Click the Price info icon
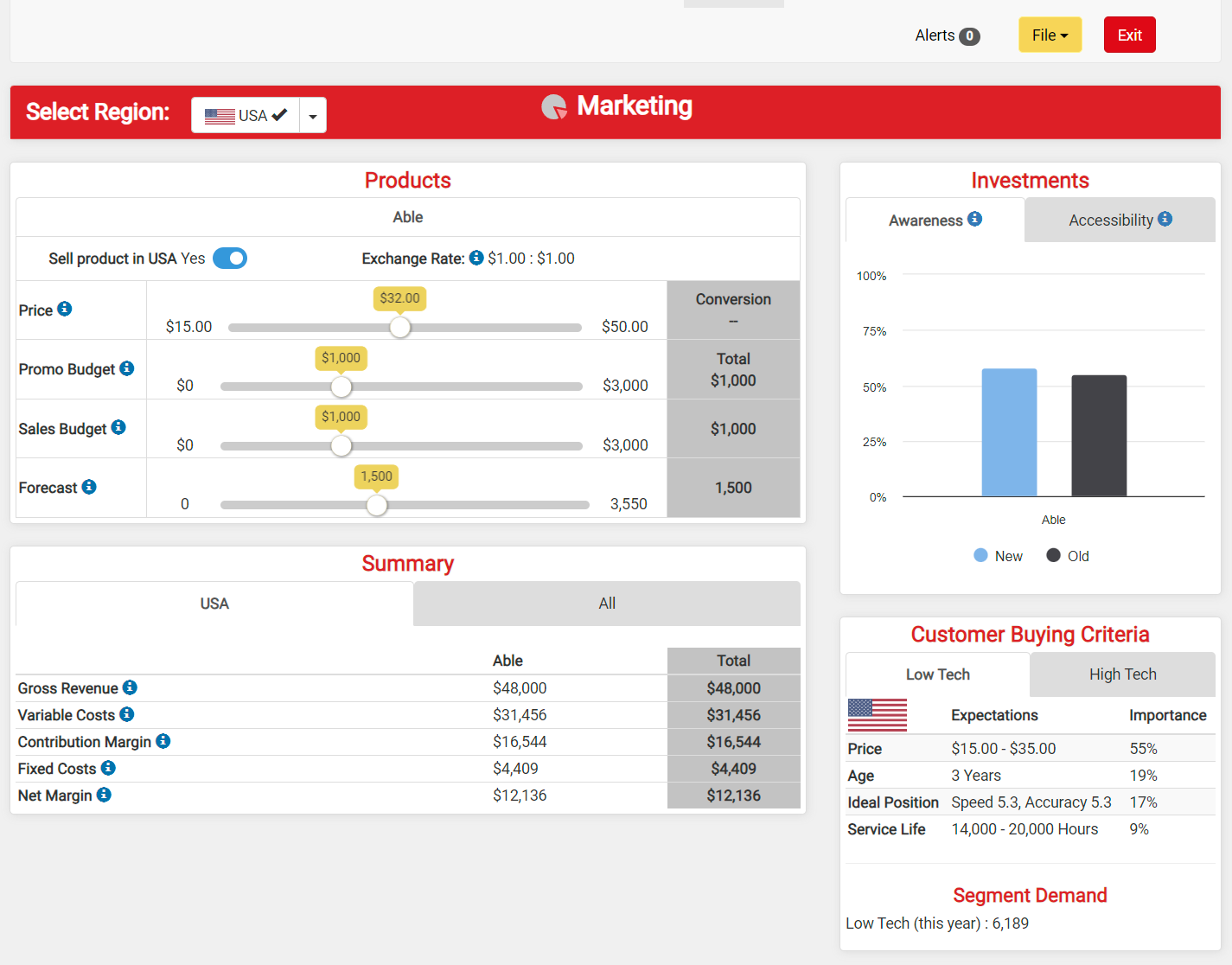Viewport: 1232px width, 965px height. click(65, 309)
